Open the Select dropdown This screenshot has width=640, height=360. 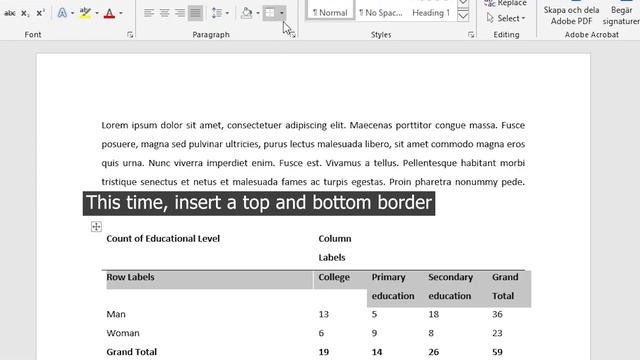point(506,18)
